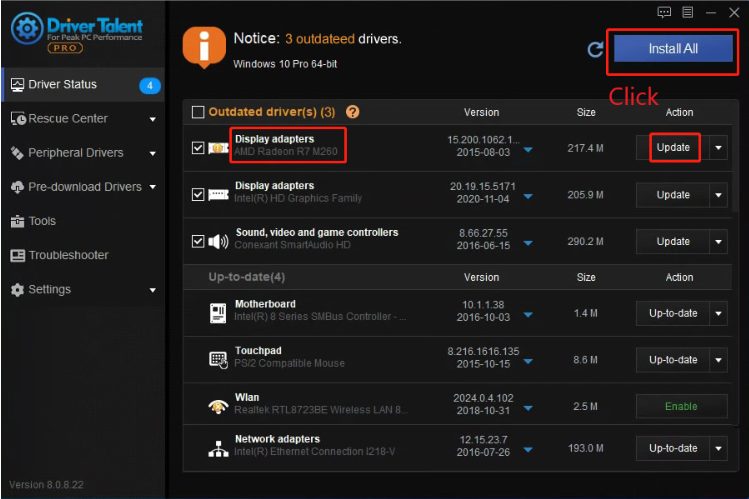Click Up-to-date button for Motherboard

(673, 314)
